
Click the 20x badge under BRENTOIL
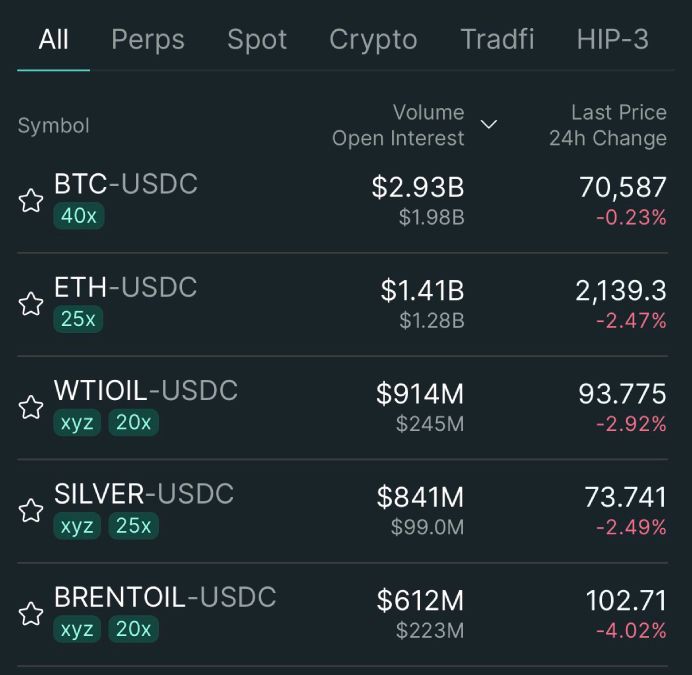(x=133, y=629)
